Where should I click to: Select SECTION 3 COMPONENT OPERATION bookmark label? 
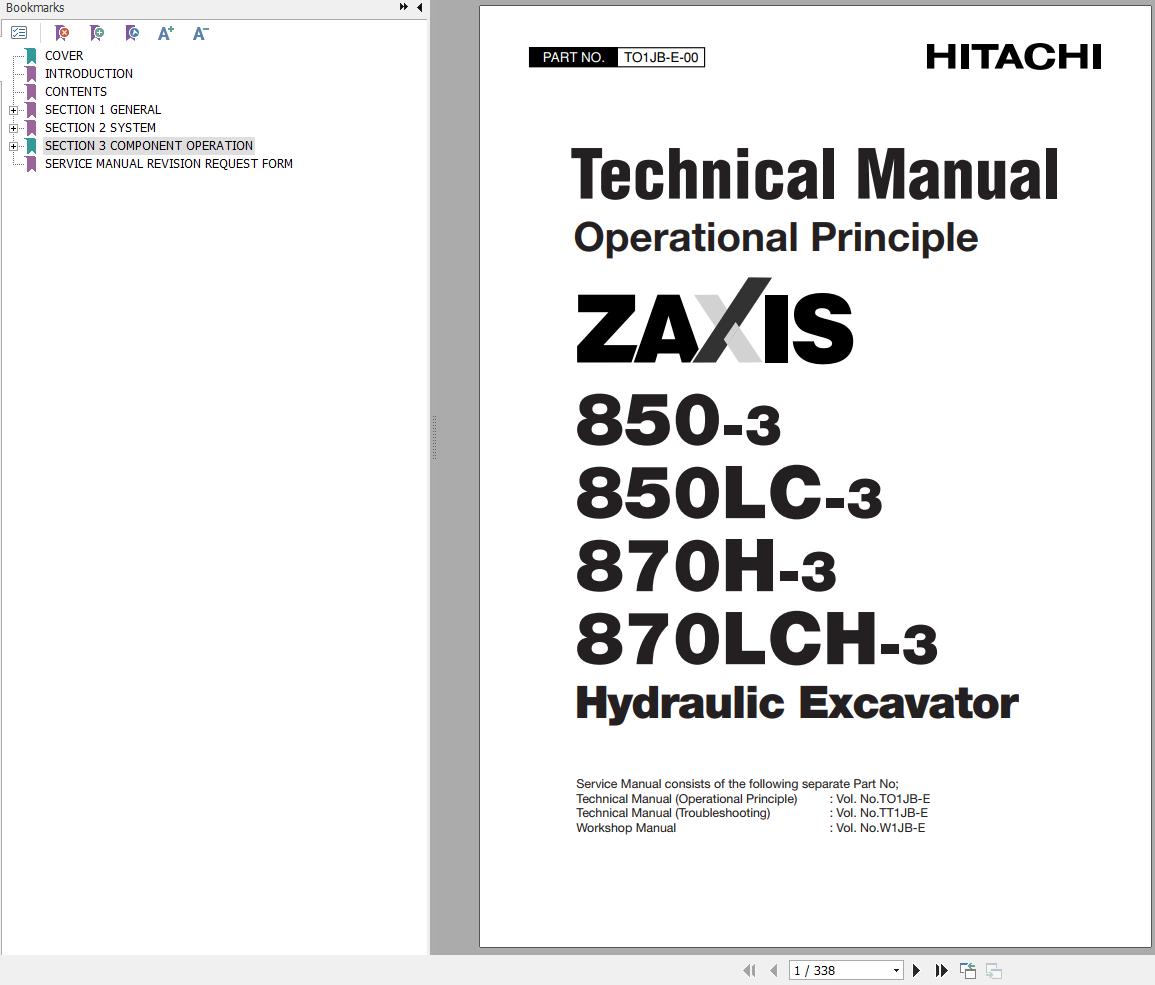(x=149, y=146)
